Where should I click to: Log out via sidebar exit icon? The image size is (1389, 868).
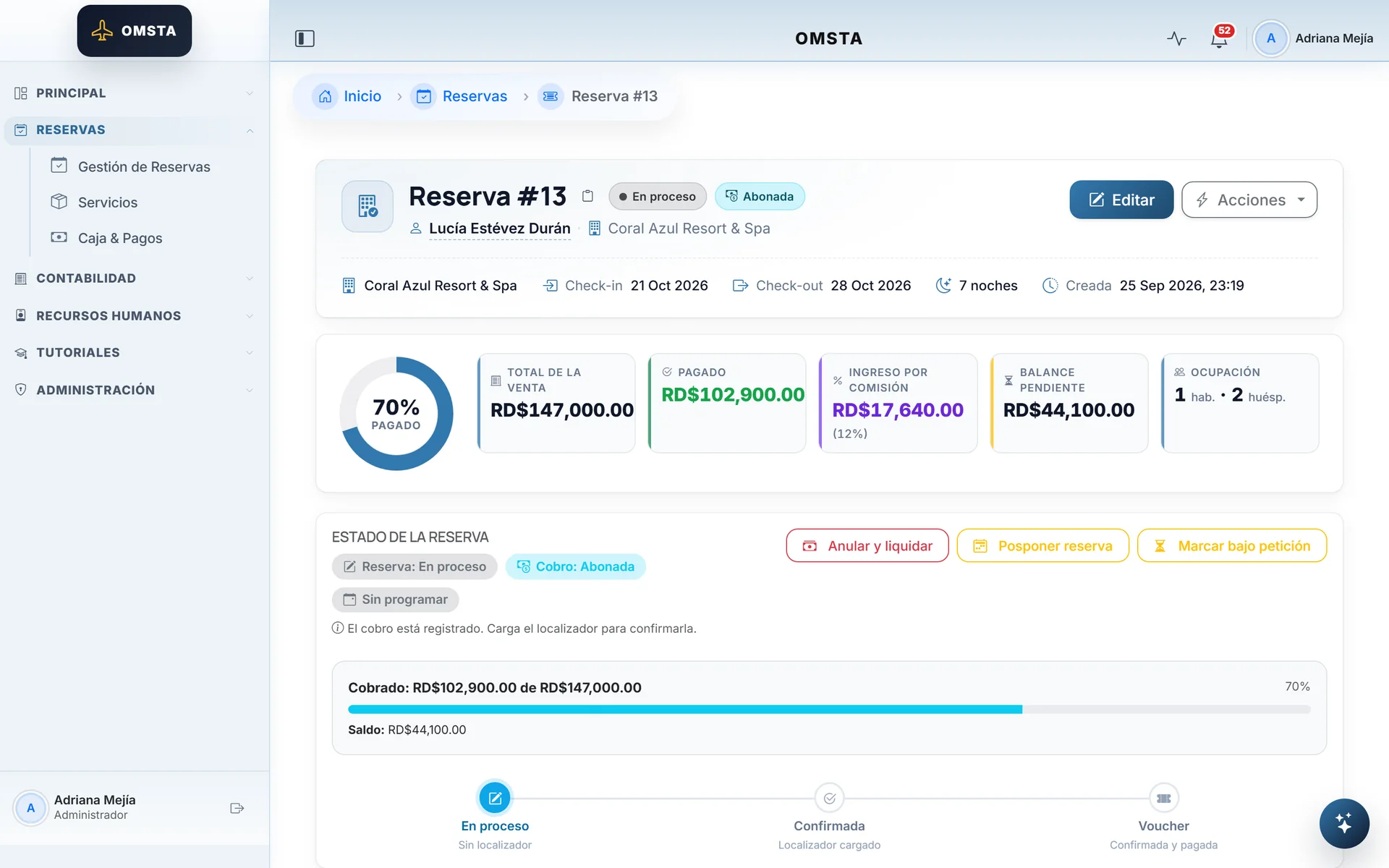tap(237, 808)
